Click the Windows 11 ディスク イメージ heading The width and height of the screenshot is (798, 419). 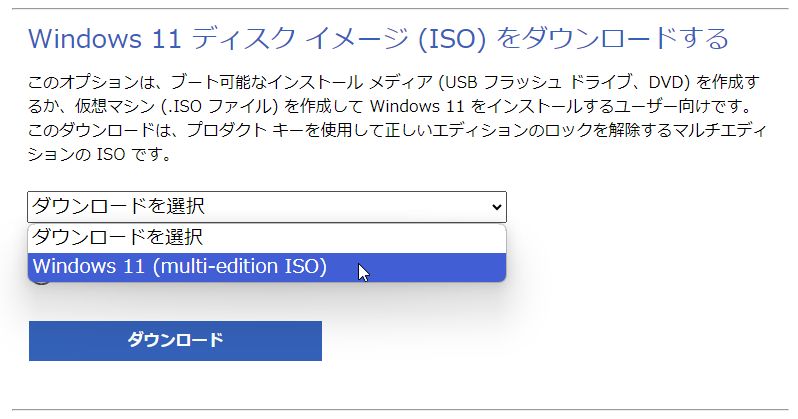pos(378,40)
